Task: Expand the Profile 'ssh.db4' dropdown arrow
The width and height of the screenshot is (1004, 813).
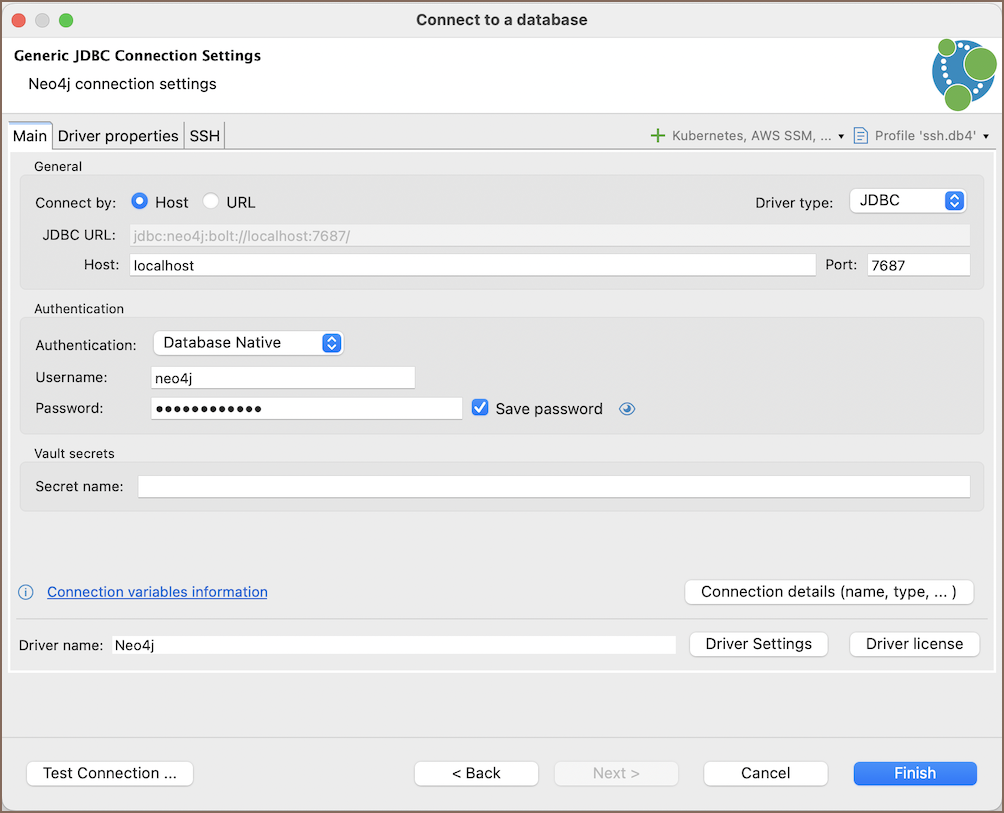Action: (986, 136)
